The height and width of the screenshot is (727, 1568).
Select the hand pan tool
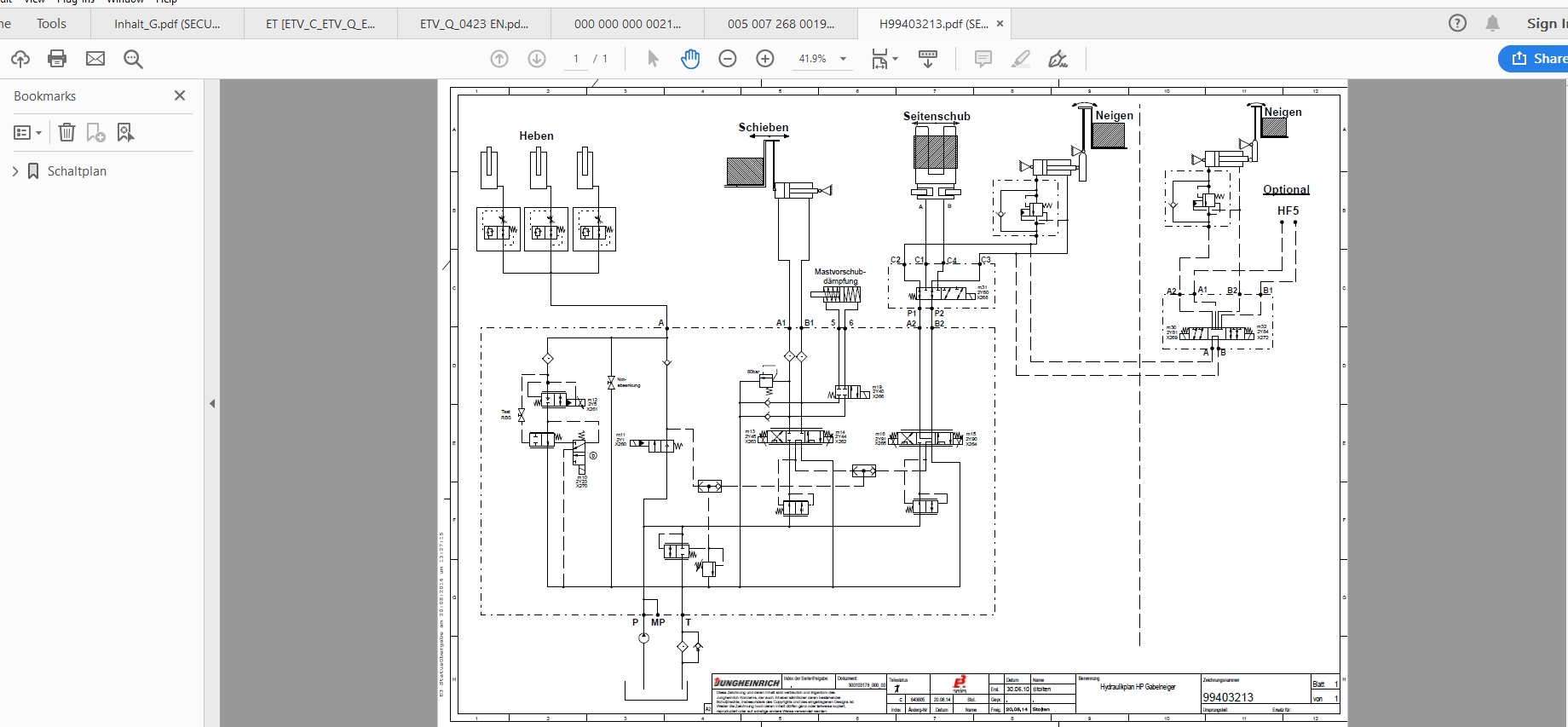(x=690, y=59)
